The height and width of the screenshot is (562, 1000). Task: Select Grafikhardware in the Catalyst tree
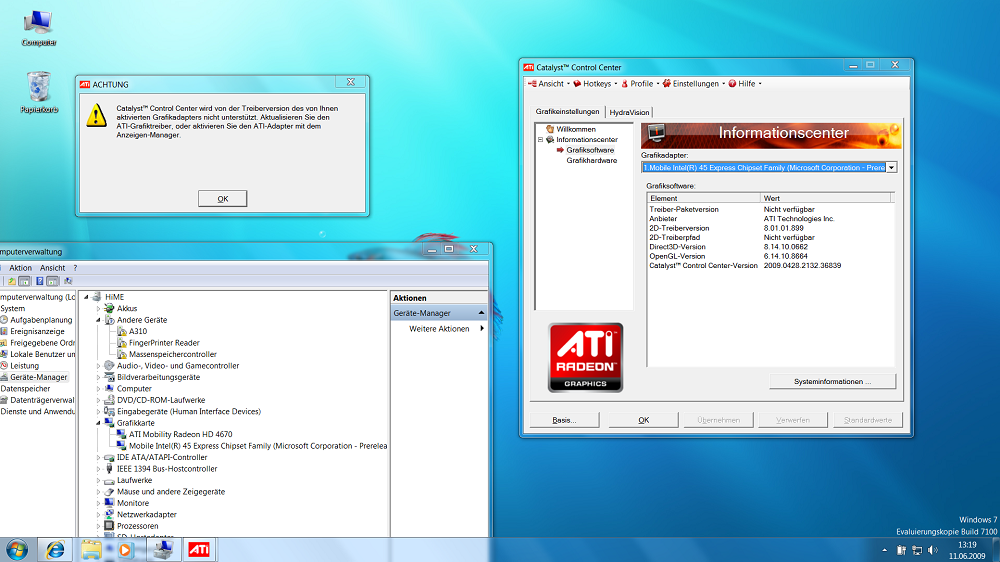pos(592,161)
